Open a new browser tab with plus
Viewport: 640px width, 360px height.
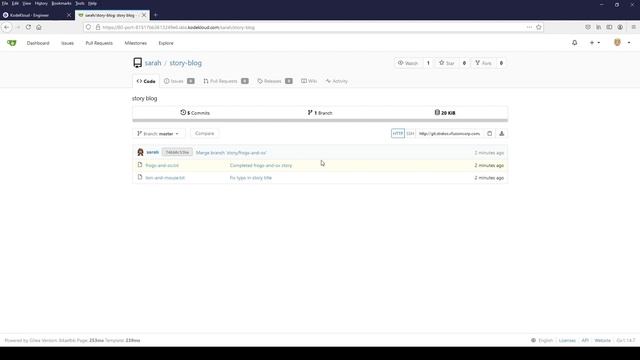pyautogui.click(x=156, y=15)
